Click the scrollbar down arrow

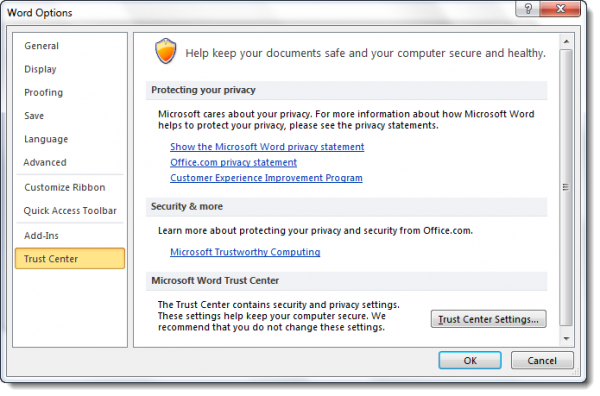tap(566, 339)
